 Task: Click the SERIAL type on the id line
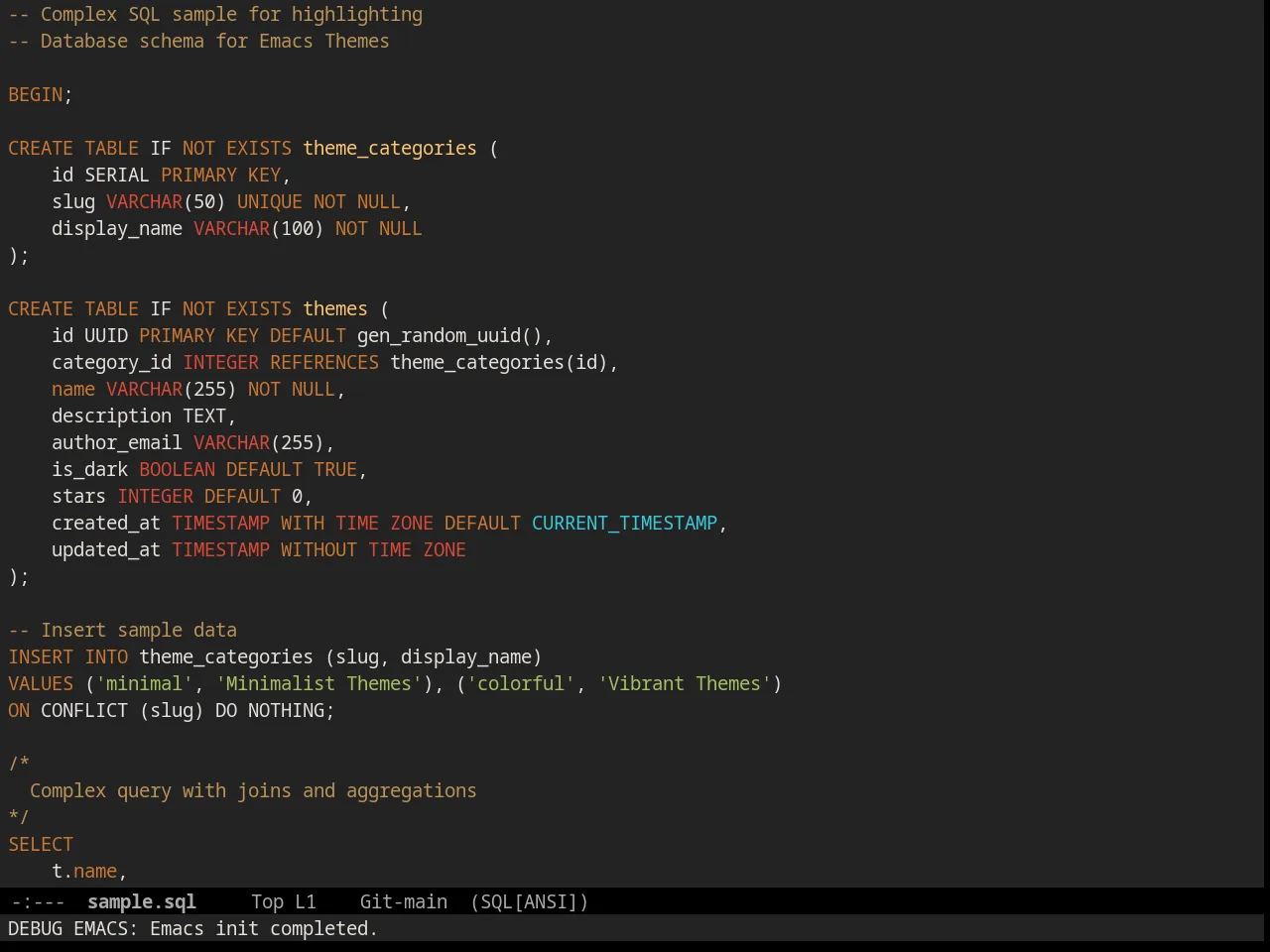tap(116, 175)
